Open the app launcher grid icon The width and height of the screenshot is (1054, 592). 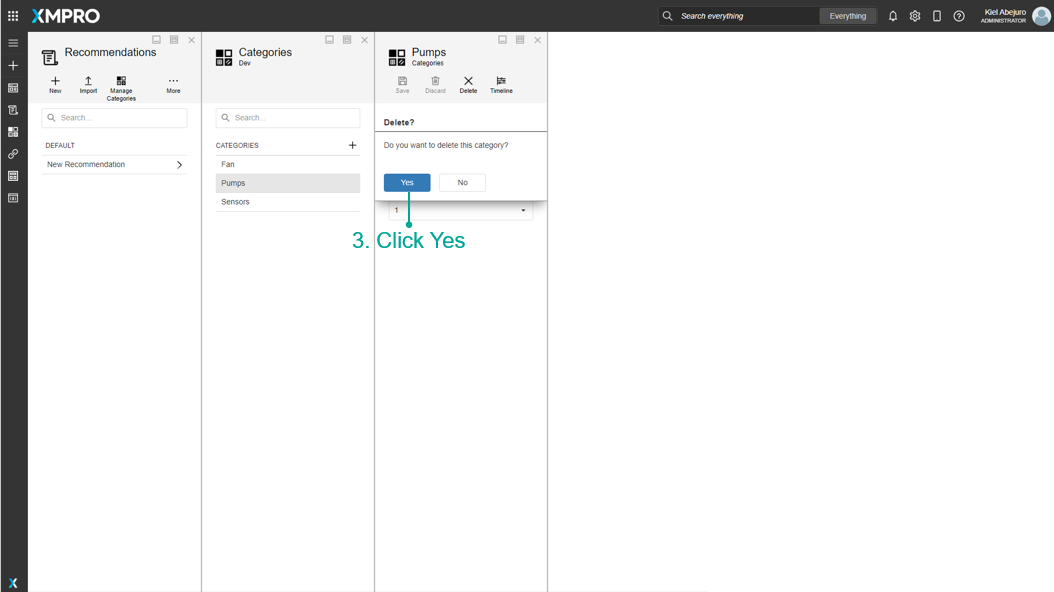[x=13, y=16]
